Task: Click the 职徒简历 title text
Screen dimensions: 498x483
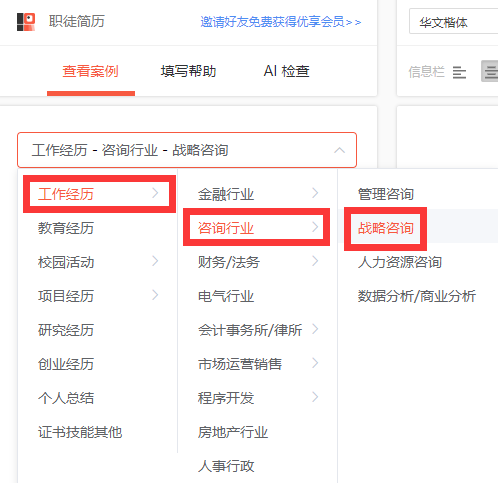Action: point(77,21)
